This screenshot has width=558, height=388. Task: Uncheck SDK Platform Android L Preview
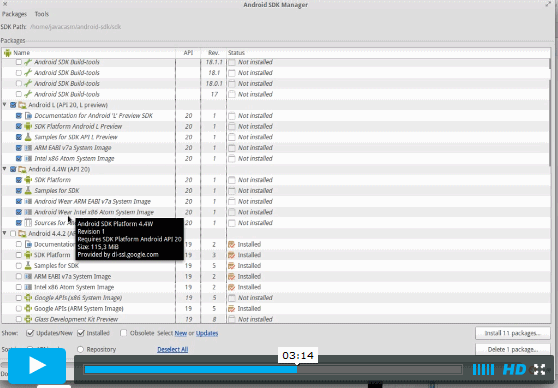(x=19, y=126)
